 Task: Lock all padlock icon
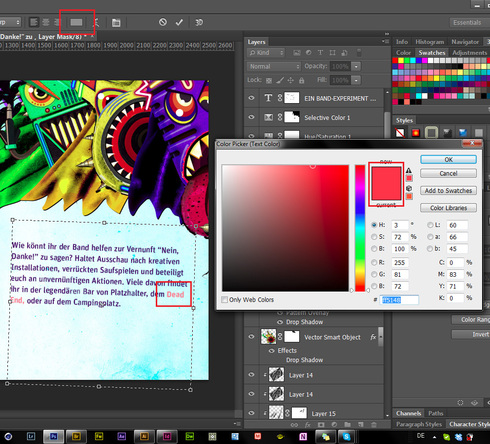point(301,80)
